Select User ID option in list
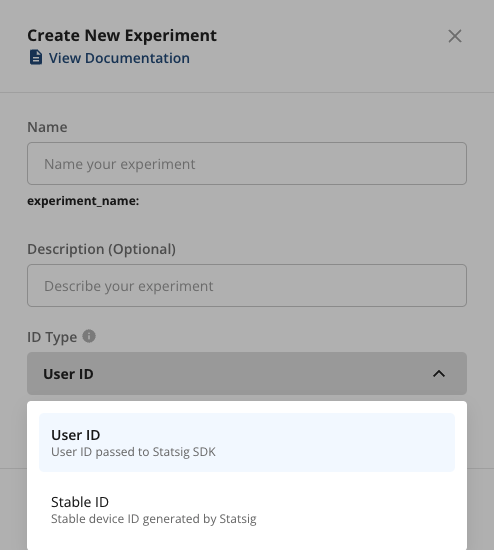The height and width of the screenshot is (550, 494). (x=247, y=442)
